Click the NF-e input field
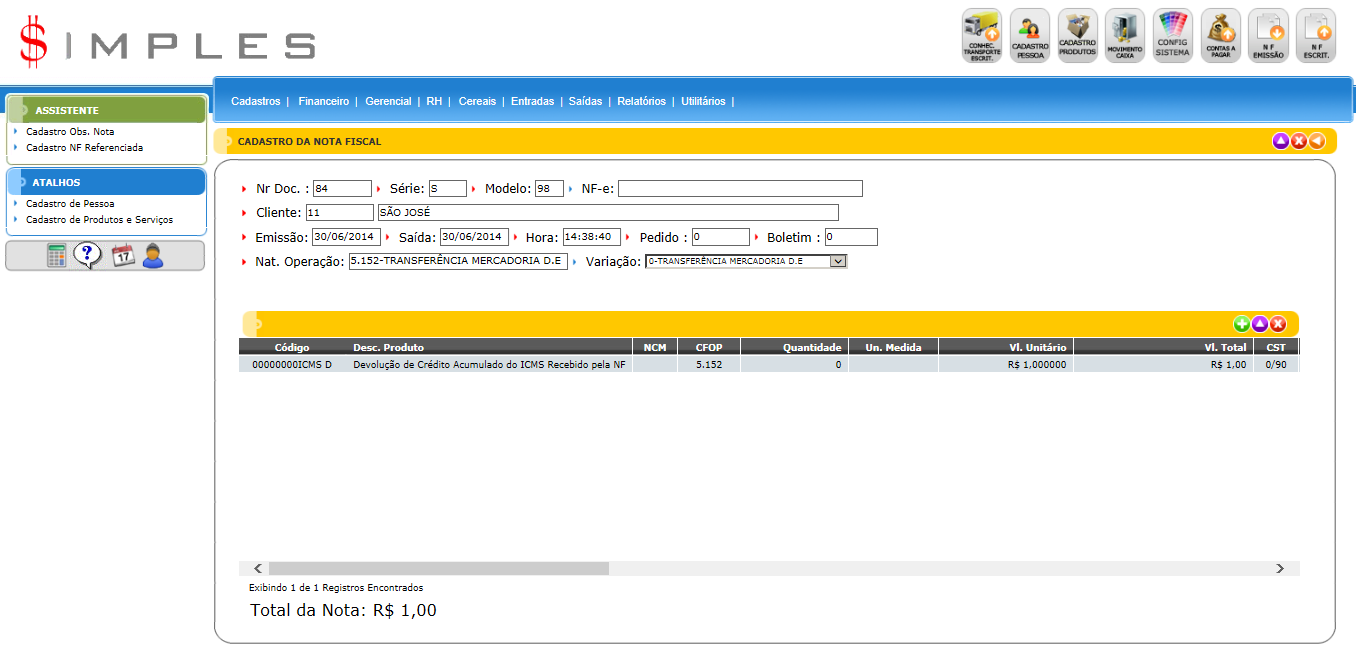 (739, 189)
